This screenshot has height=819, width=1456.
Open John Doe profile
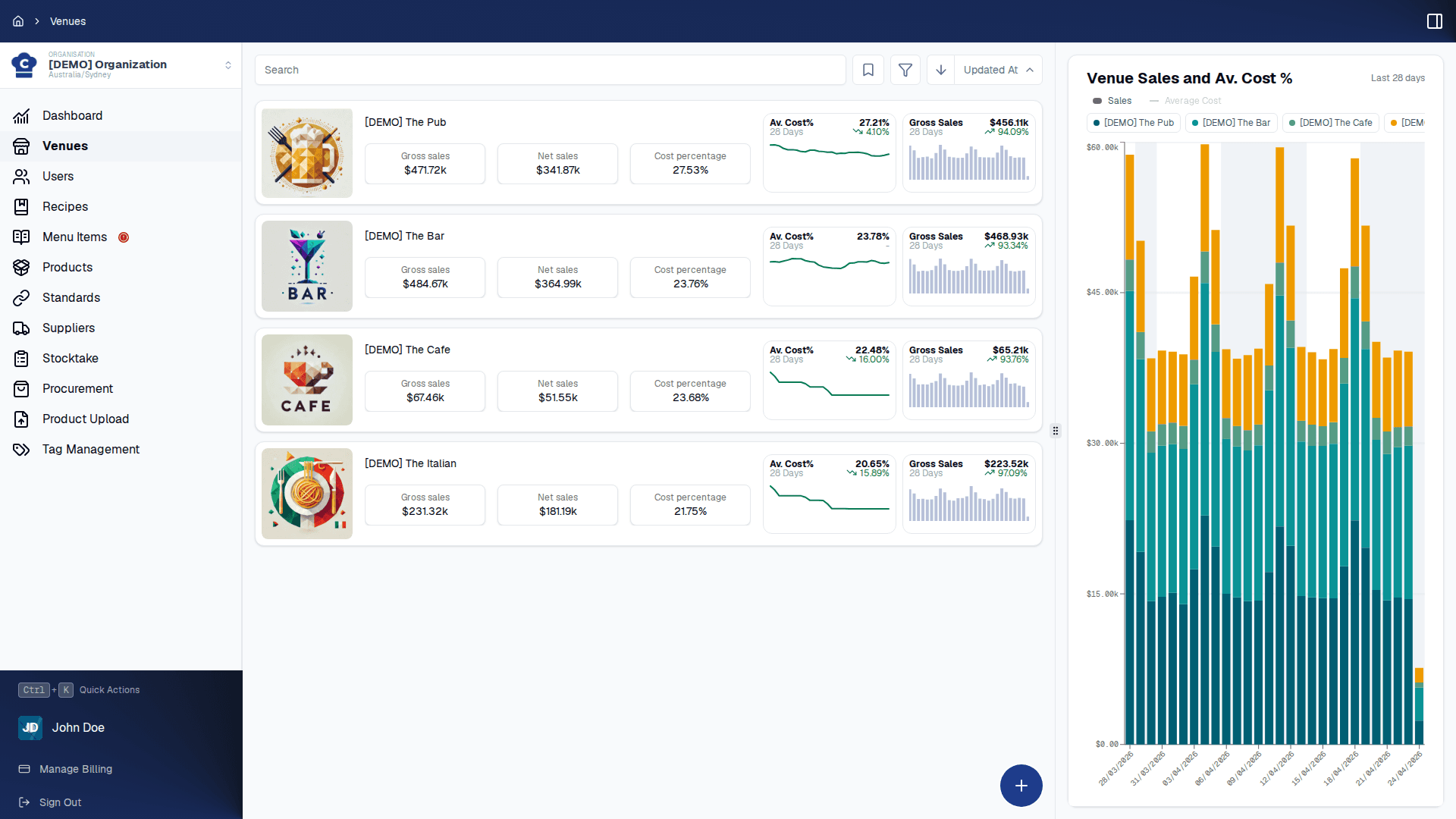pos(78,728)
